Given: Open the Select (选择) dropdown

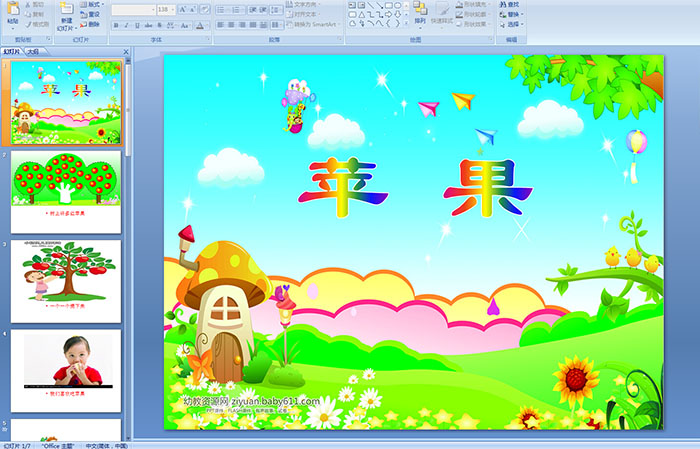Looking at the screenshot, I should click(512, 25).
